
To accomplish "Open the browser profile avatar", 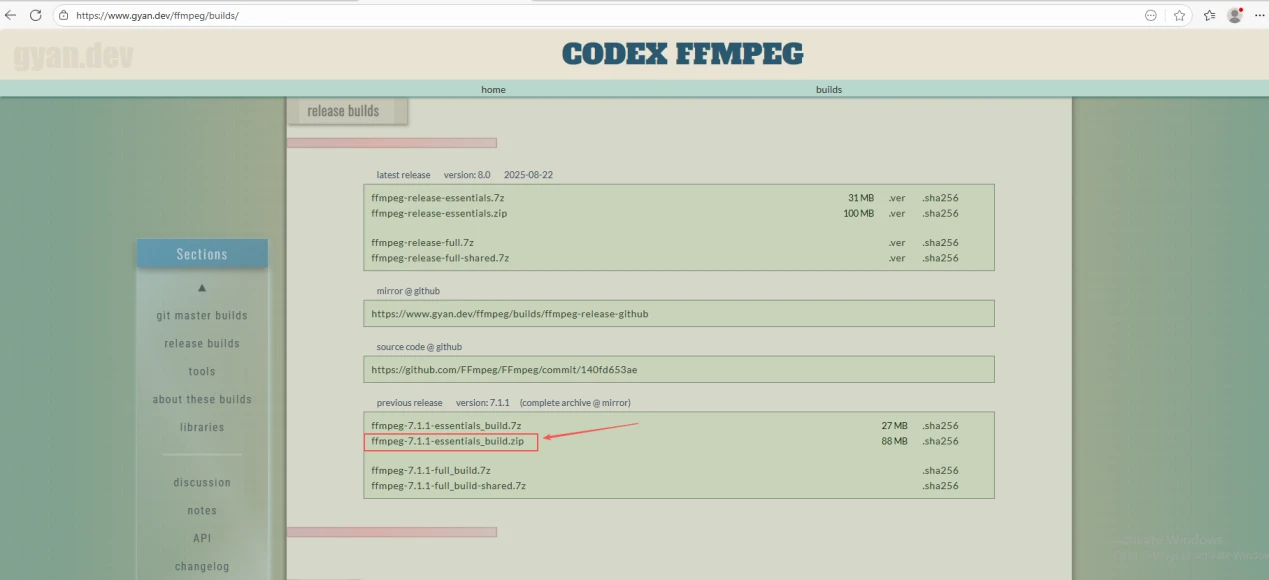I will [x=1235, y=15].
